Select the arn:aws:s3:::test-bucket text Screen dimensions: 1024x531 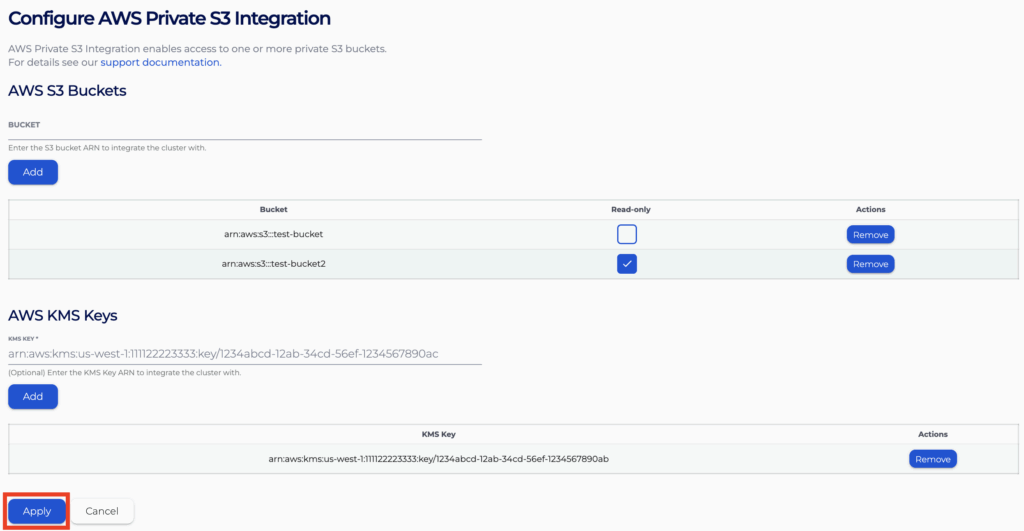(274, 234)
